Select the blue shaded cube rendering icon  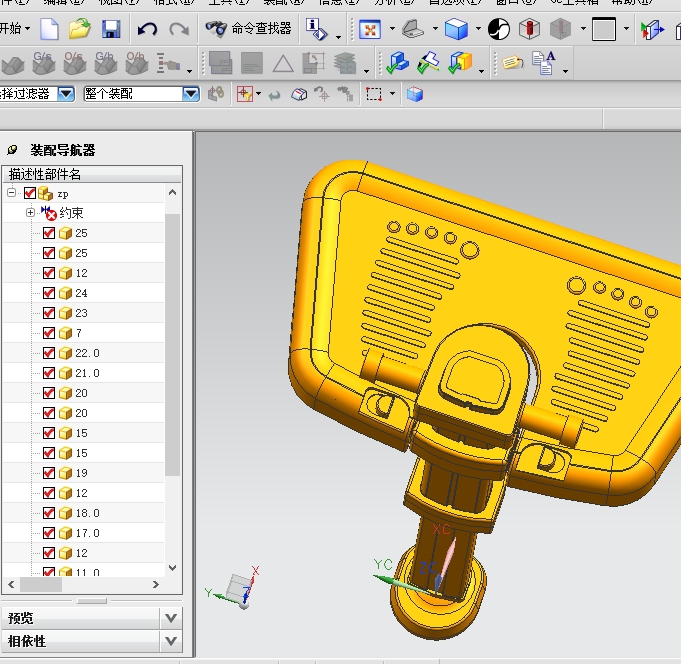click(456, 29)
